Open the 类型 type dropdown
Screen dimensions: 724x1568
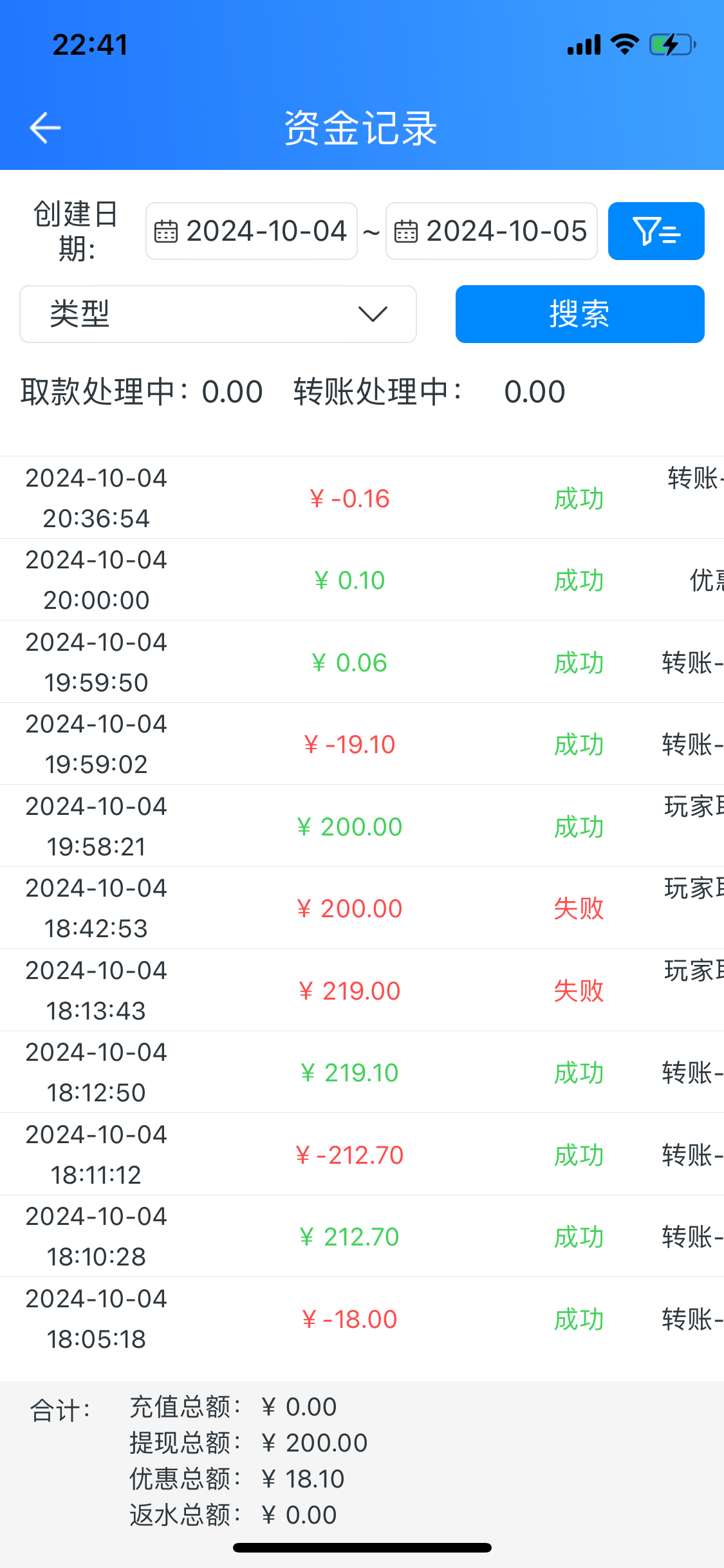[x=218, y=314]
